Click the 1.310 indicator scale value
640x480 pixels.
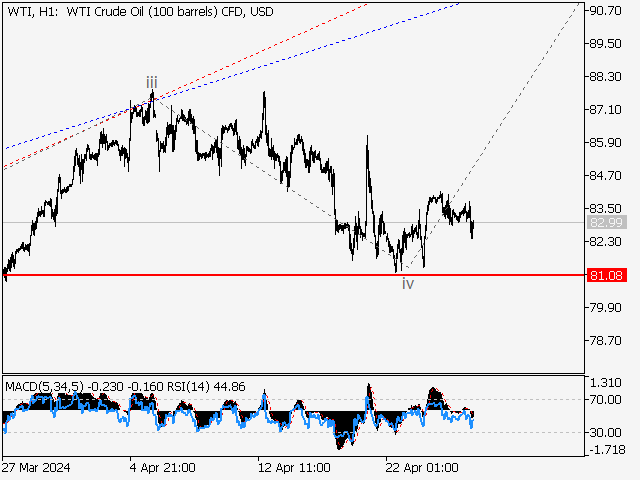605,383
